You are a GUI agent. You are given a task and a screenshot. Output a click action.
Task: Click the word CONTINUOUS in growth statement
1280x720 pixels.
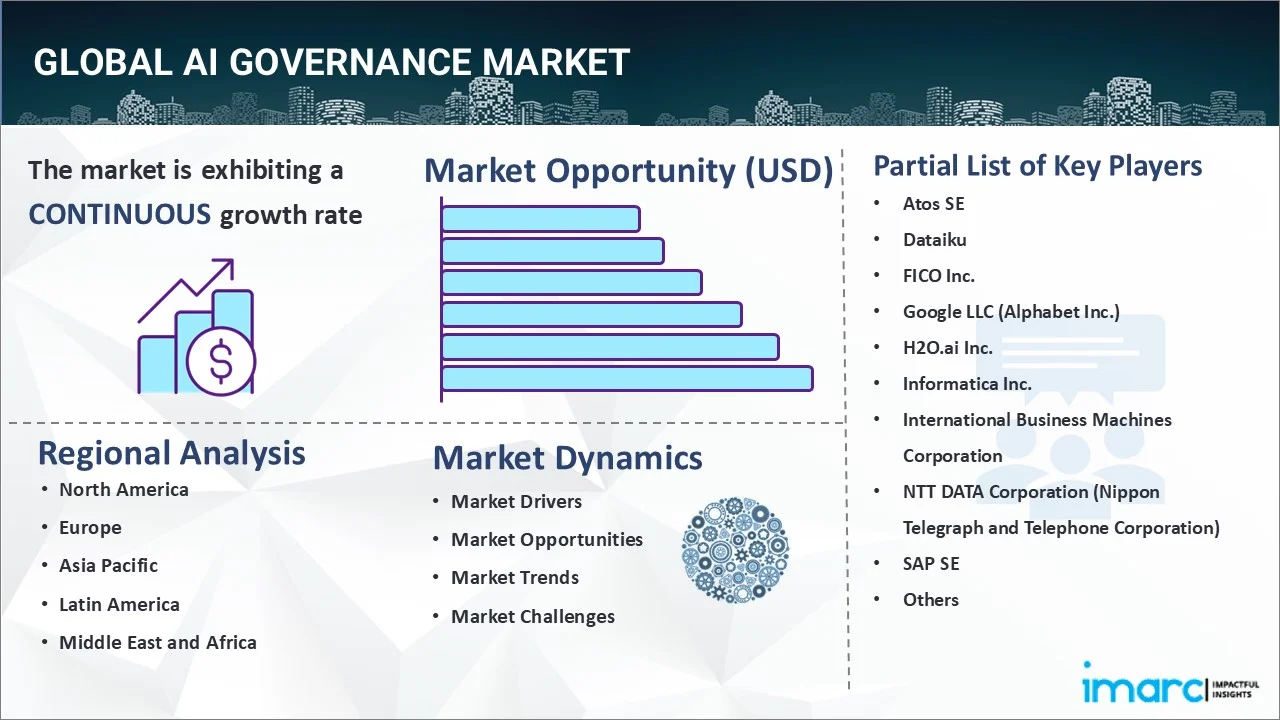point(119,214)
